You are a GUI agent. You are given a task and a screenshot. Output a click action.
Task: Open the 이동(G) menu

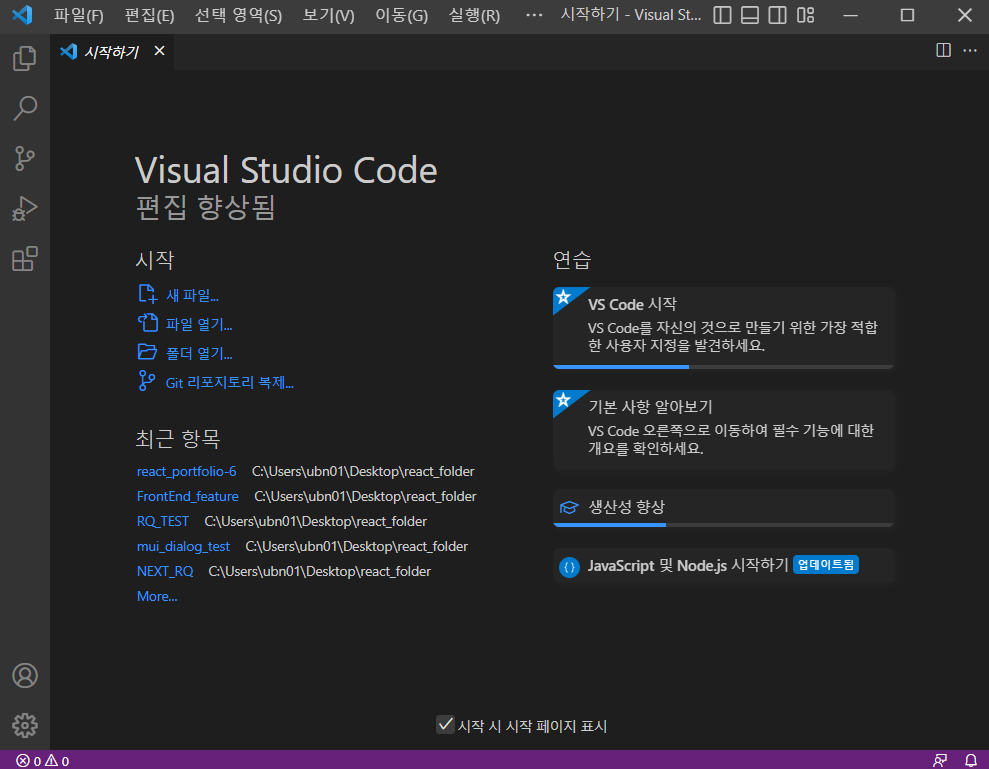pos(402,15)
